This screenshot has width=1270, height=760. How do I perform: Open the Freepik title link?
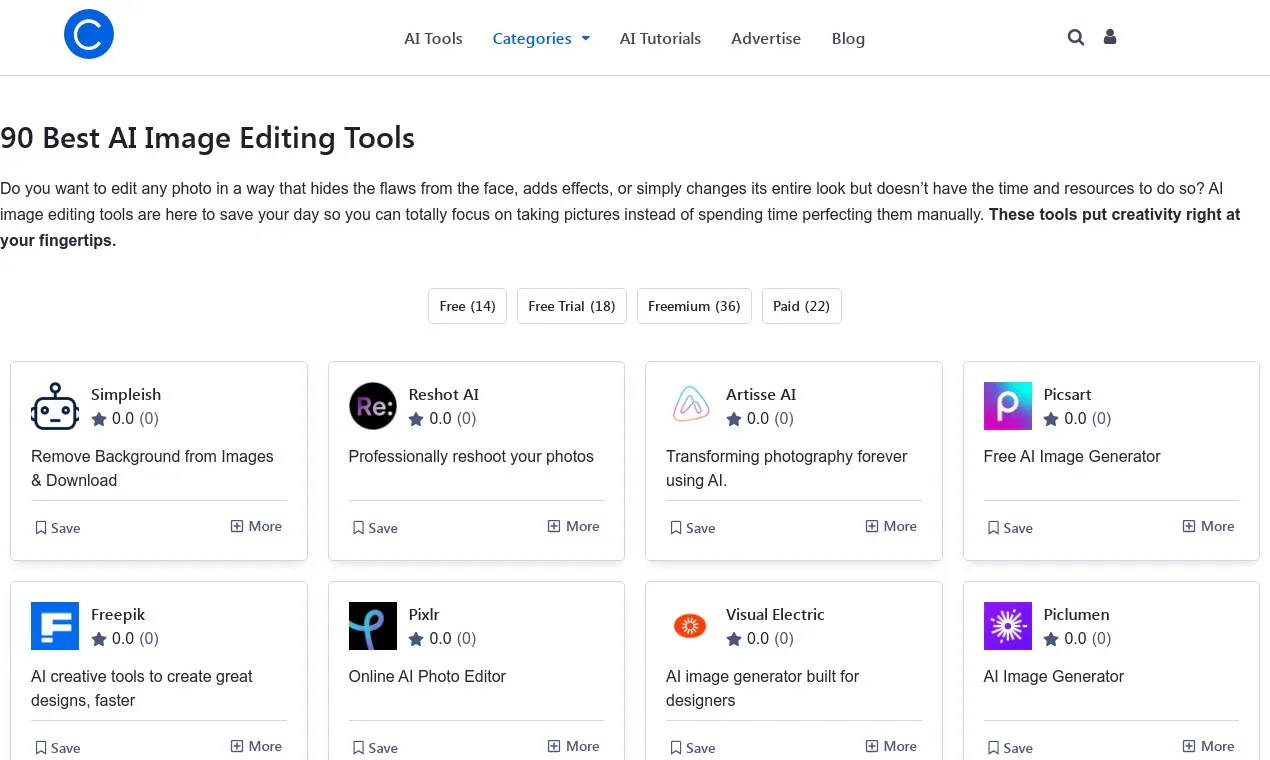tap(118, 615)
